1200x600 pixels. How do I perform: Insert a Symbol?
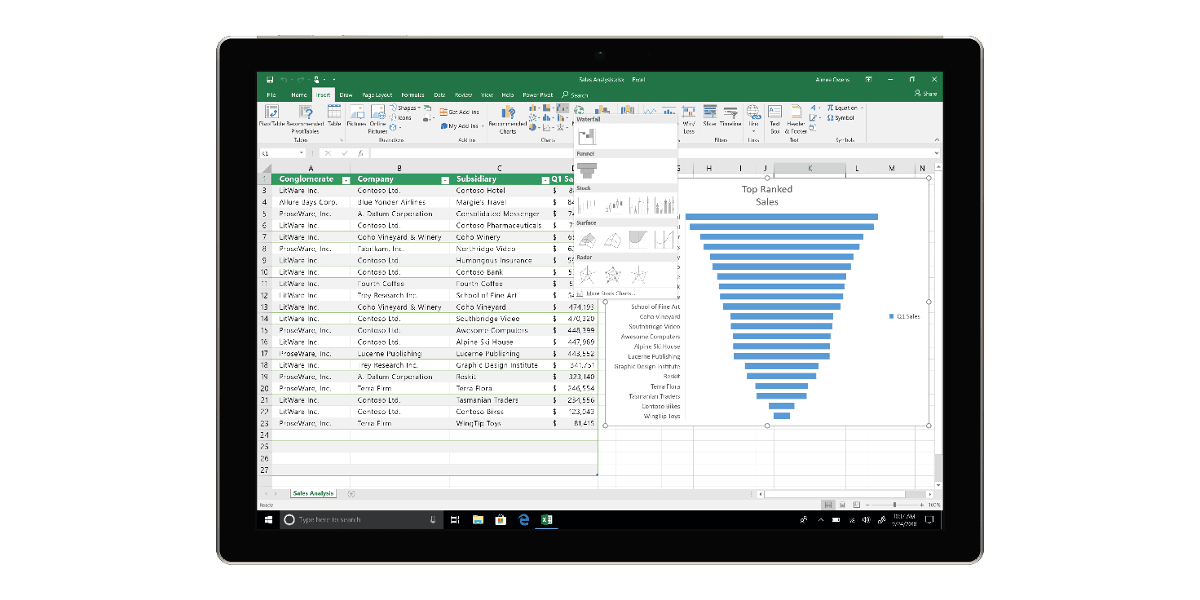(x=841, y=117)
